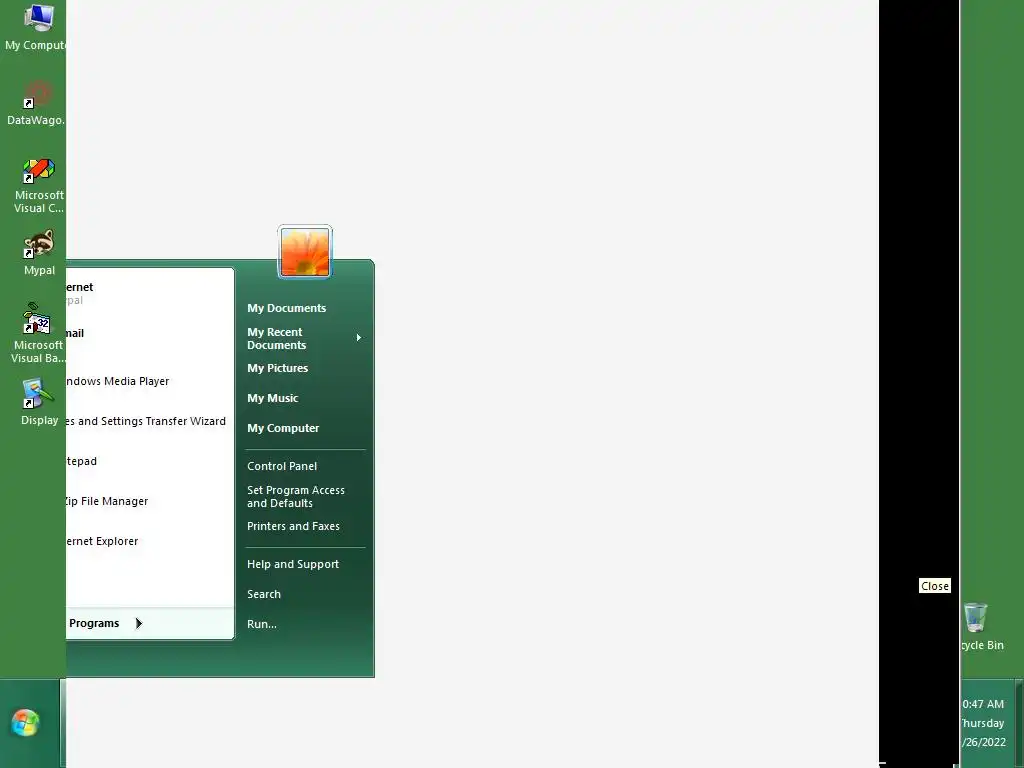Open My Computer in Start menu

tap(283, 428)
